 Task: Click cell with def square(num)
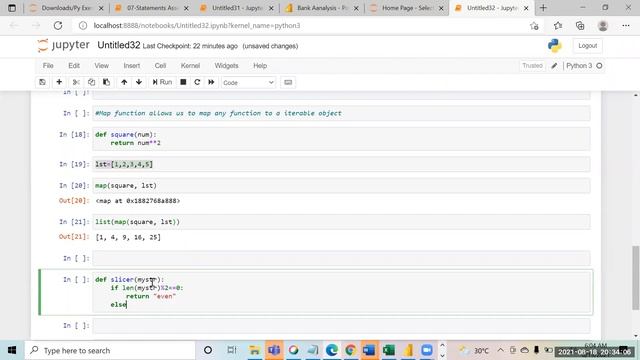[x=341, y=139]
